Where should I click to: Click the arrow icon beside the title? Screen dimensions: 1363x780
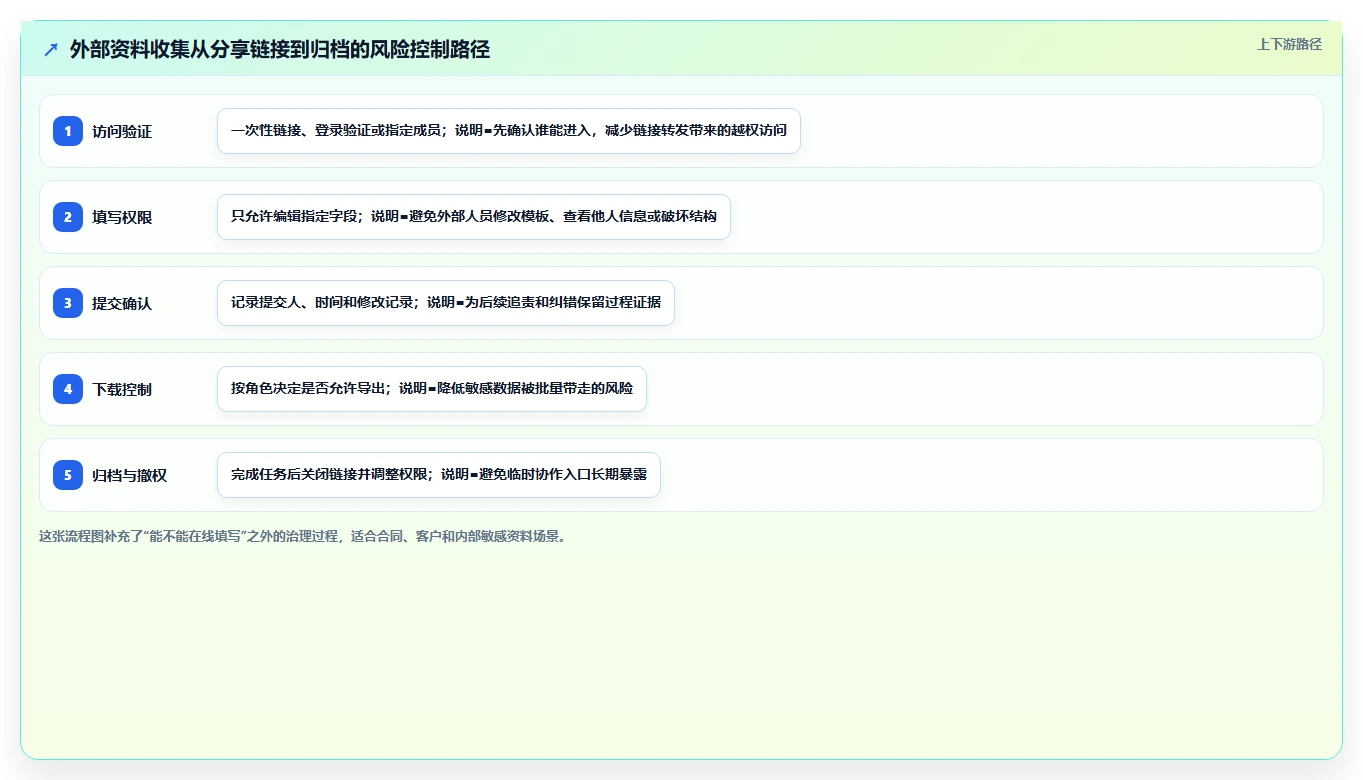tap(51, 49)
